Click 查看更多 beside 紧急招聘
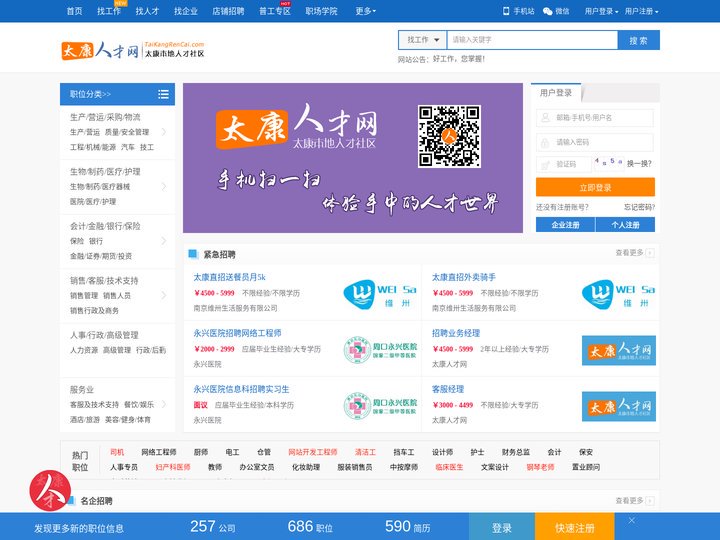 [x=630, y=253]
